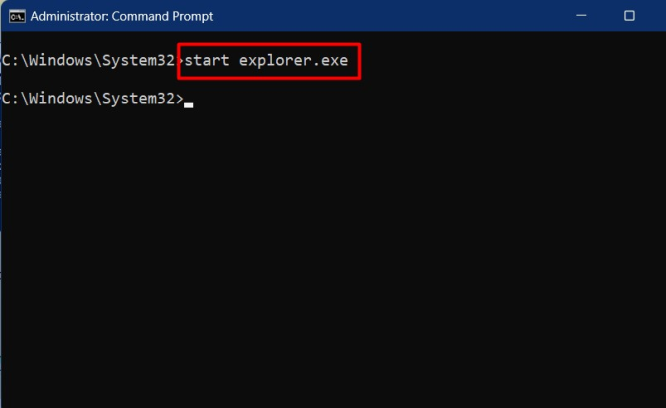666x408 pixels.
Task: Minimize the Command Prompt window
Action: (x=582, y=16)
